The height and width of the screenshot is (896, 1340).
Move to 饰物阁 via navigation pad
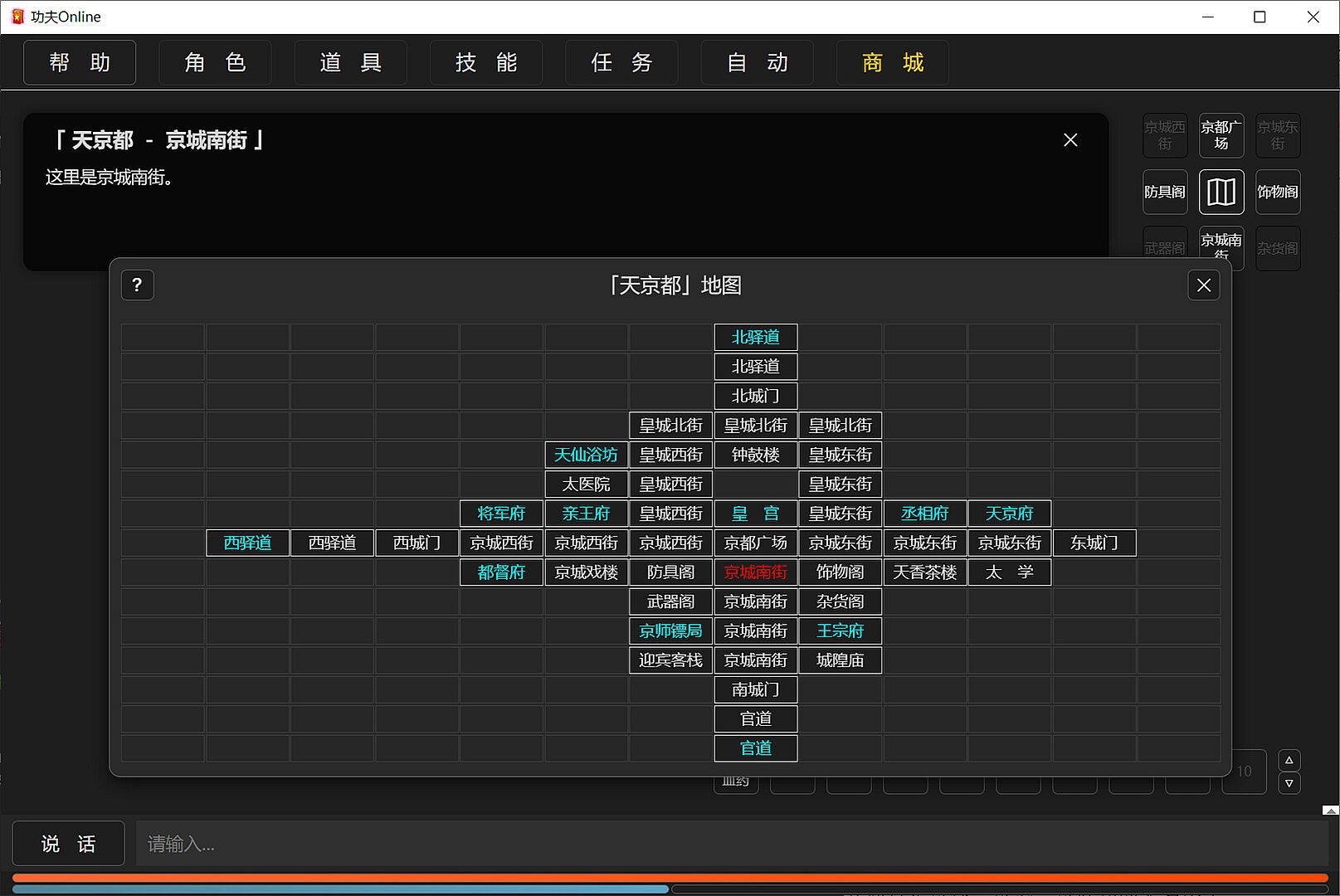1277,192
